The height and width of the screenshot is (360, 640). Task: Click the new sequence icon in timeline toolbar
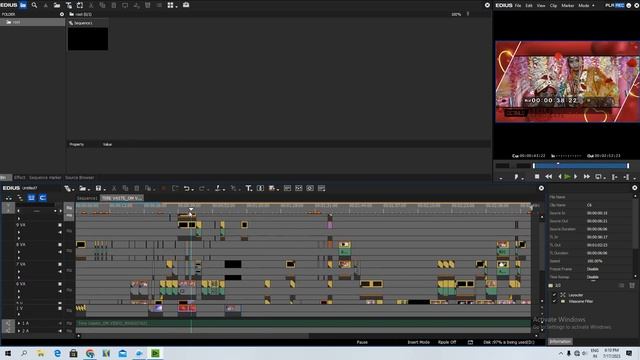(67, 188)
